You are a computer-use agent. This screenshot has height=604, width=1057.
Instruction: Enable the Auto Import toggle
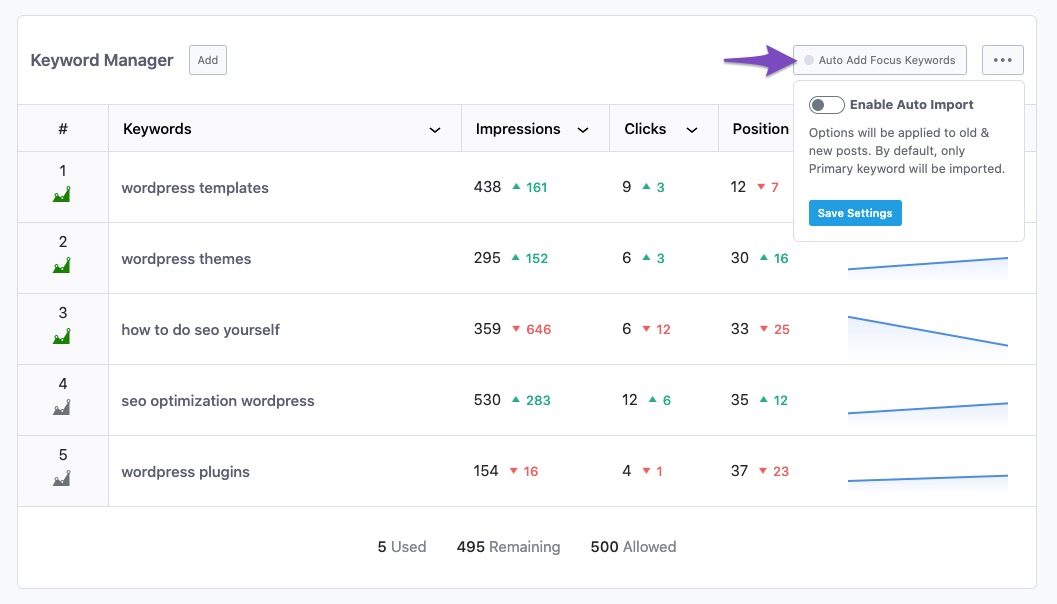pyautogui.click(x=826, y=105)
